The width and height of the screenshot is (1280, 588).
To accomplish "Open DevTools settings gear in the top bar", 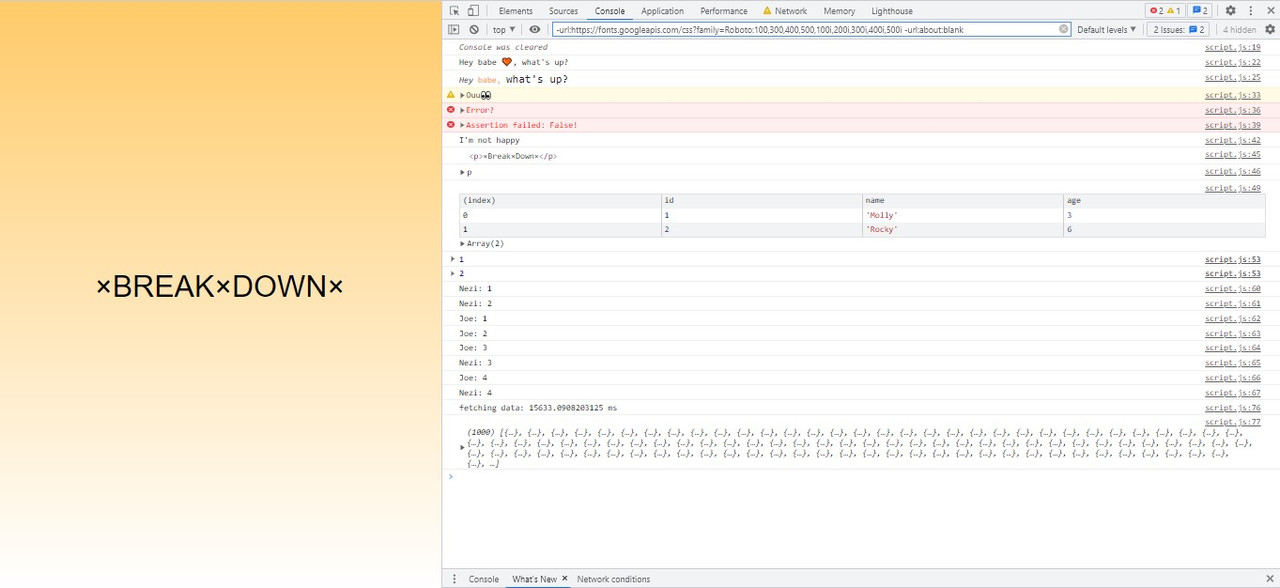I will coord(1231,11).
